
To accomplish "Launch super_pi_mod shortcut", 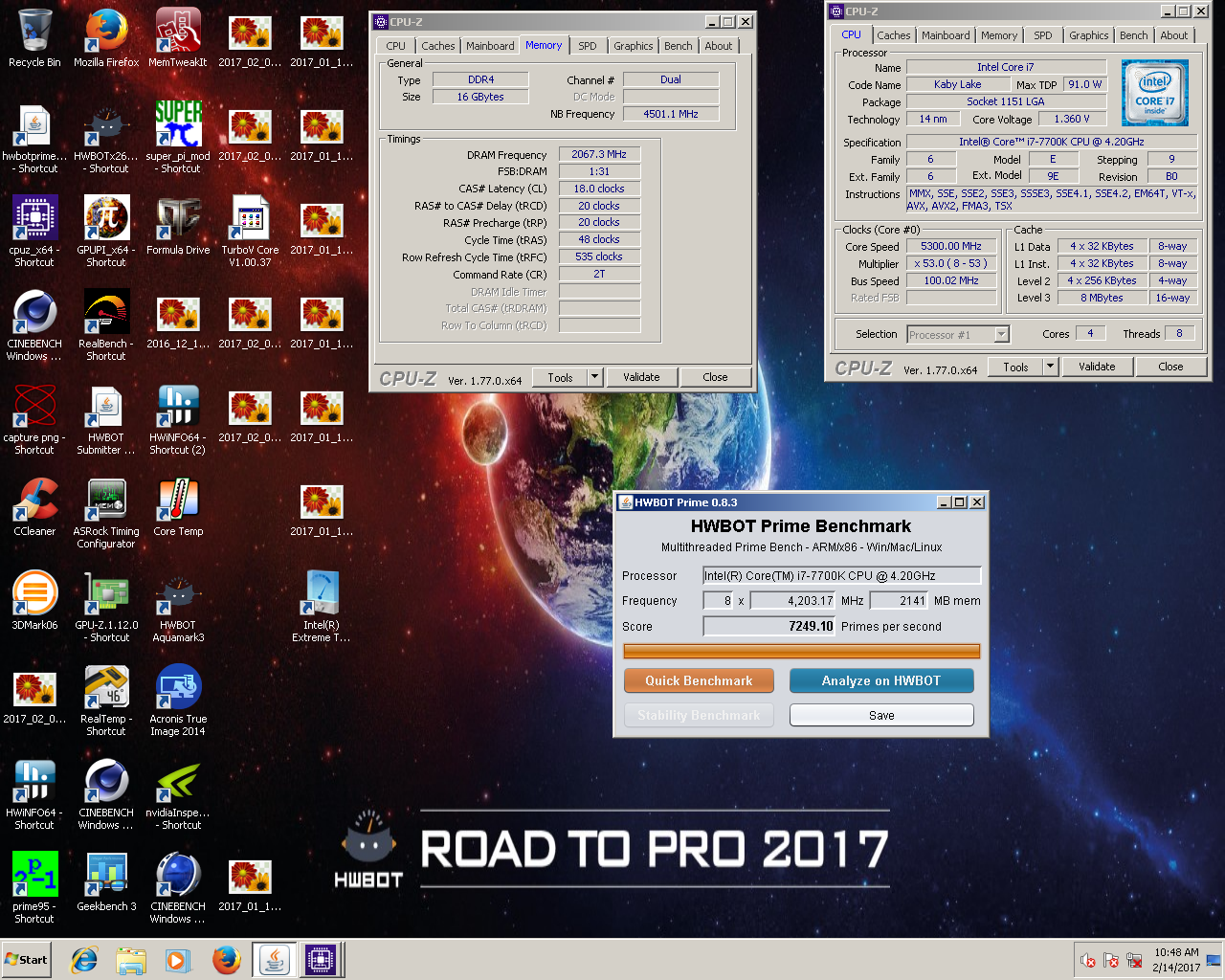I will (x=178, y=139).
